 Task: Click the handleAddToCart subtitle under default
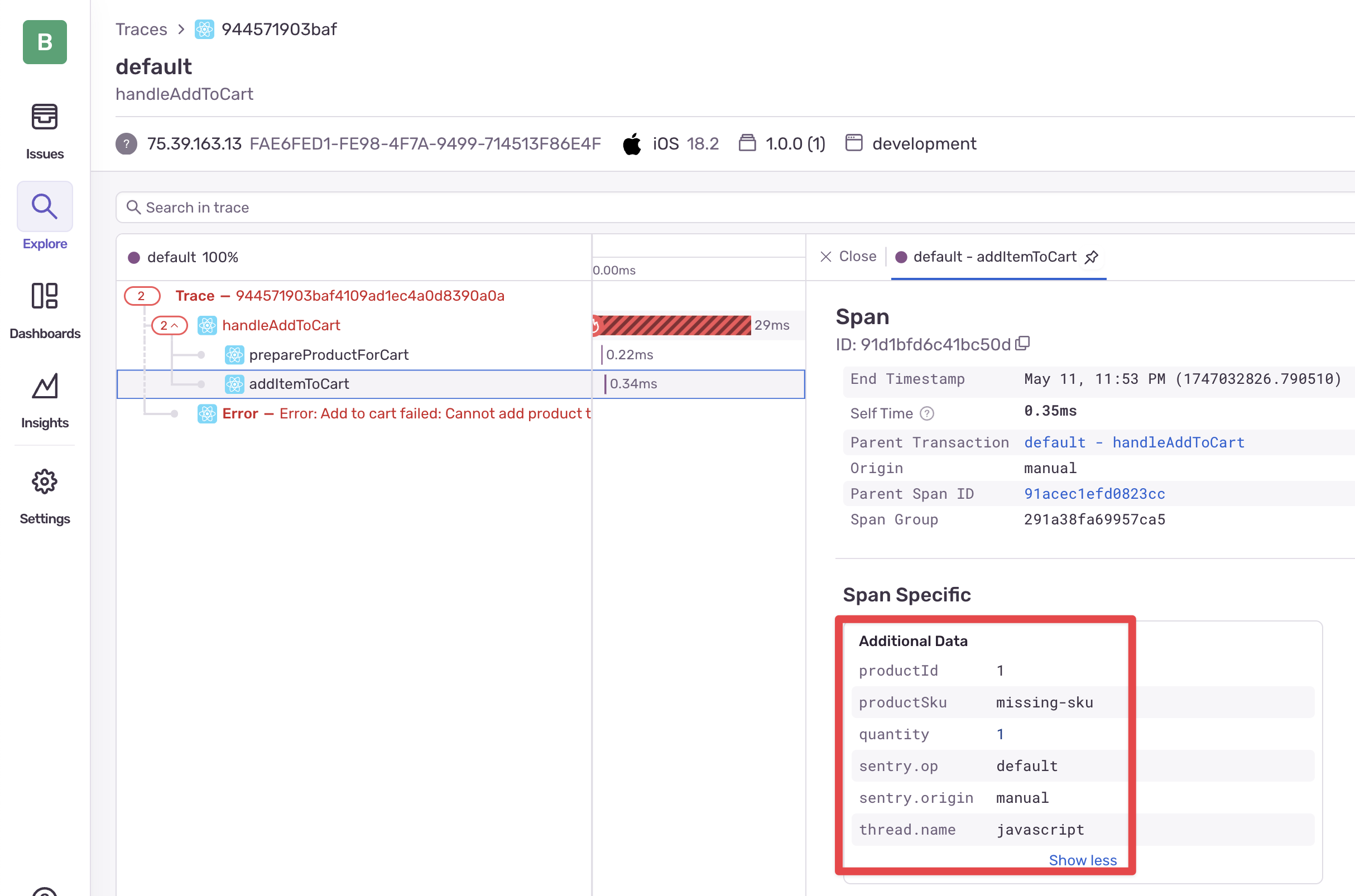point(184,94)
